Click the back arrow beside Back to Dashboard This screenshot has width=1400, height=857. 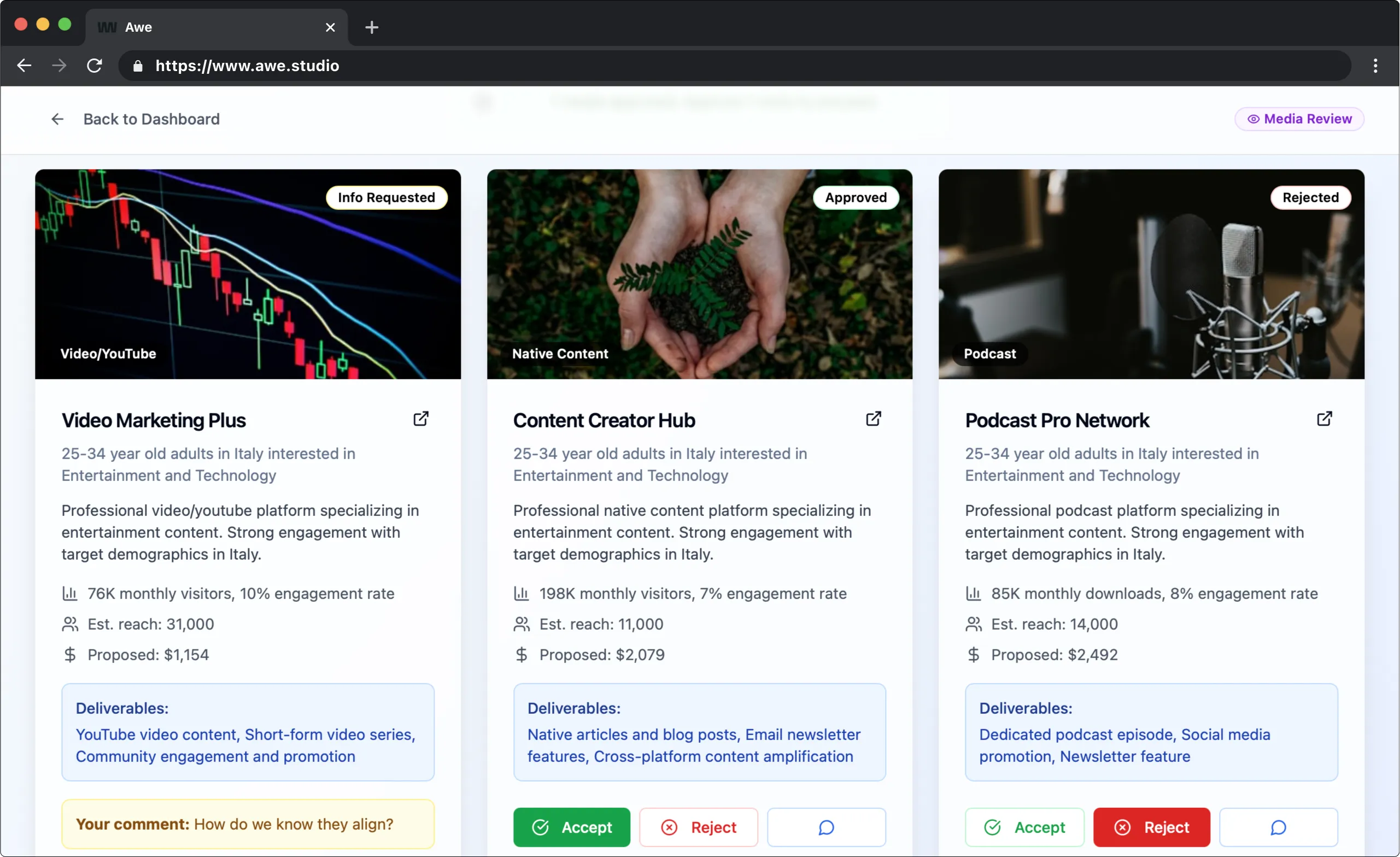click(57, 119)
